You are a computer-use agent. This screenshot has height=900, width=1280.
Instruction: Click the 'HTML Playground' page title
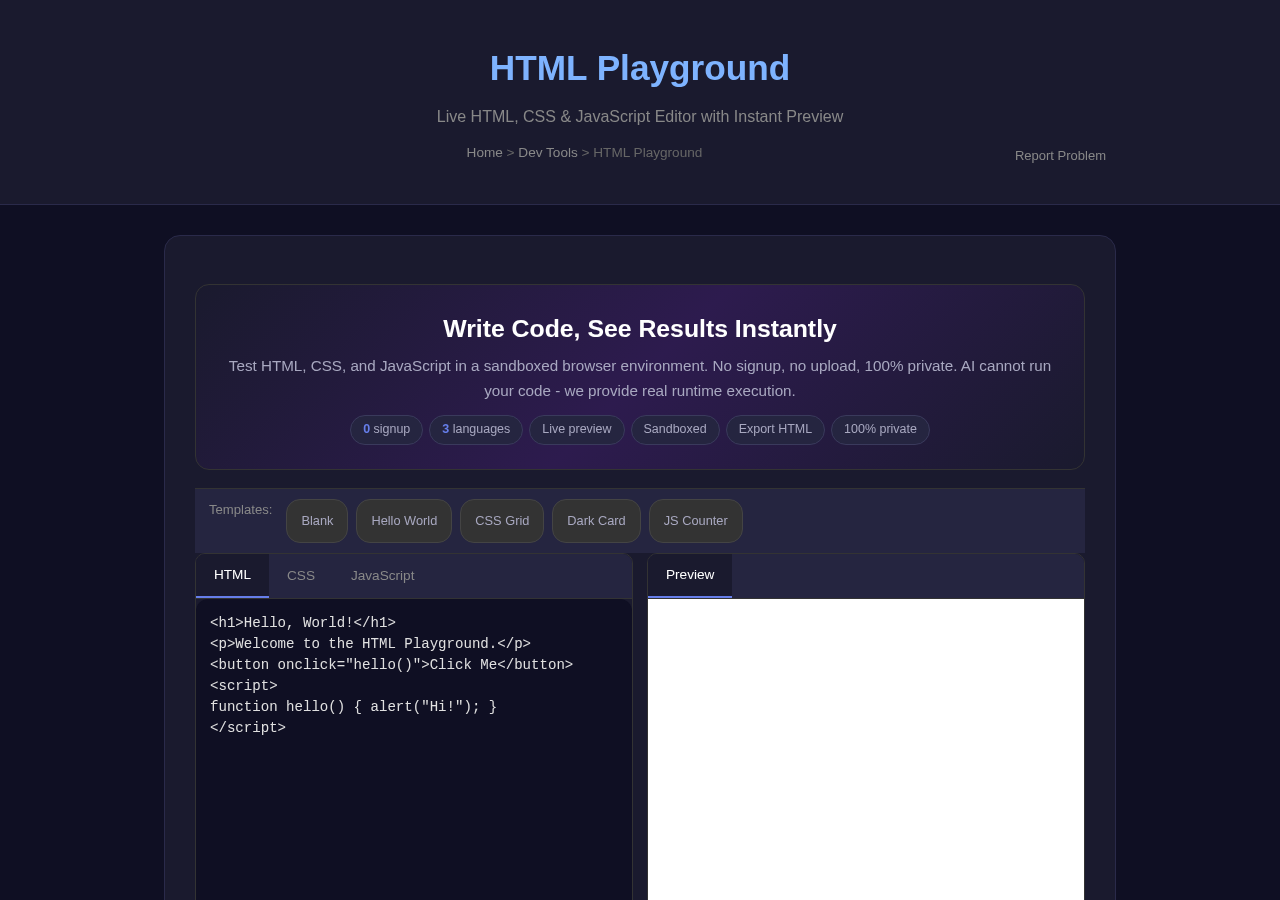click(x=640, y=68)
